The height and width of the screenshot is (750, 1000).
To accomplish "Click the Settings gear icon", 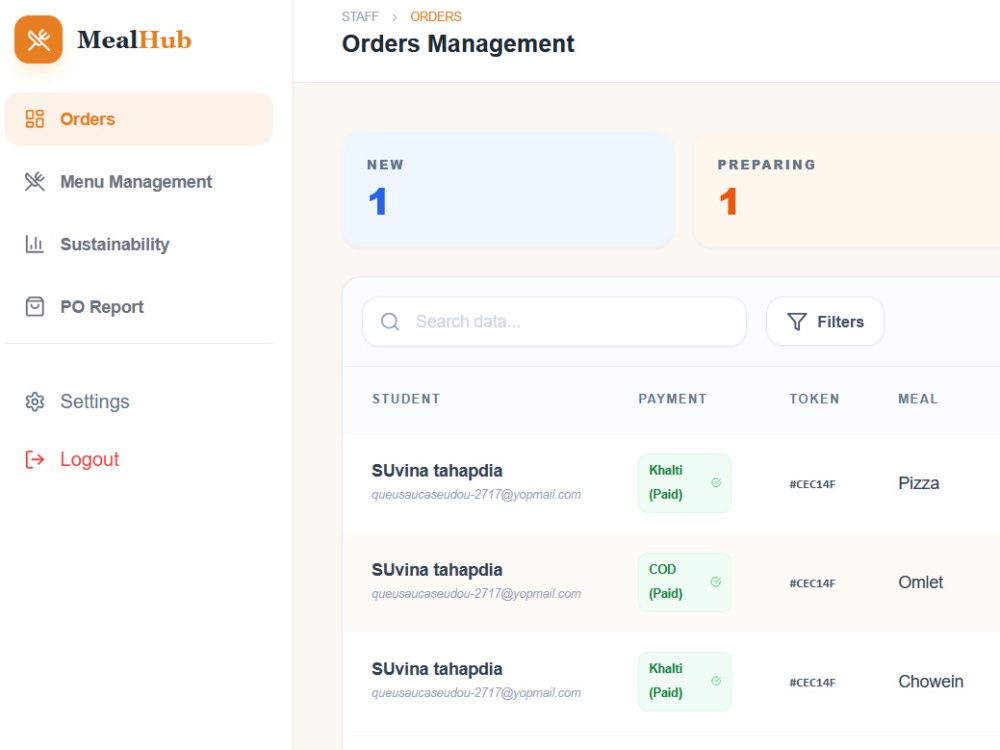I will coord(34,401).
